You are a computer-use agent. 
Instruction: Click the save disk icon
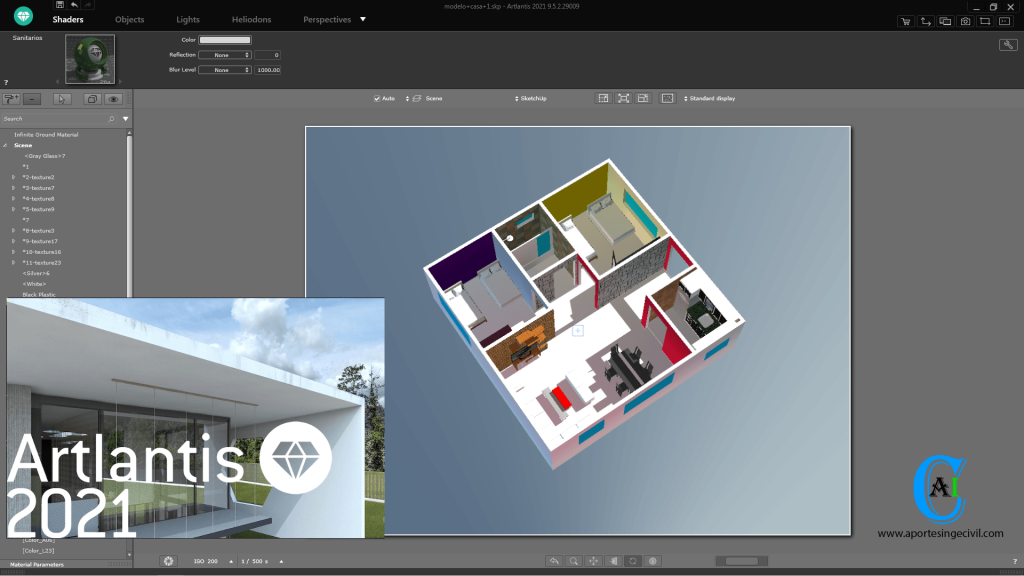point(59,5)
